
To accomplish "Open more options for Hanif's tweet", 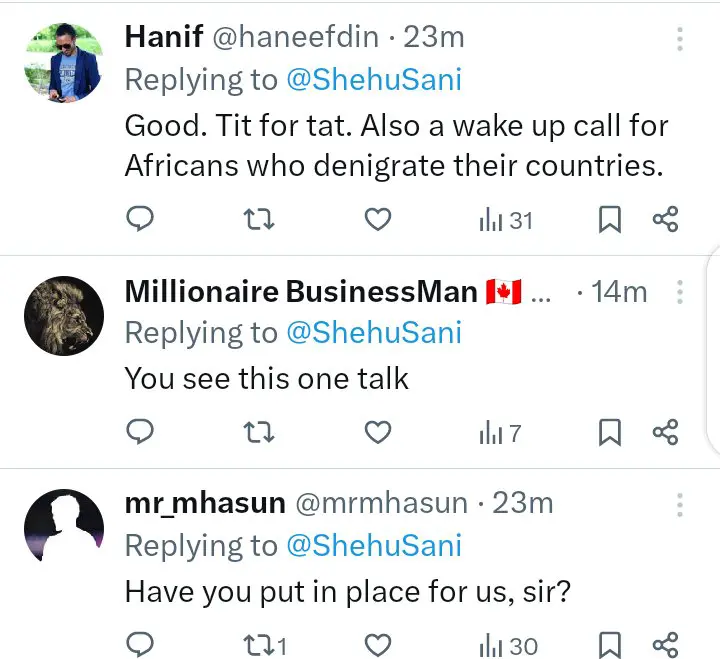I will 680,39.
